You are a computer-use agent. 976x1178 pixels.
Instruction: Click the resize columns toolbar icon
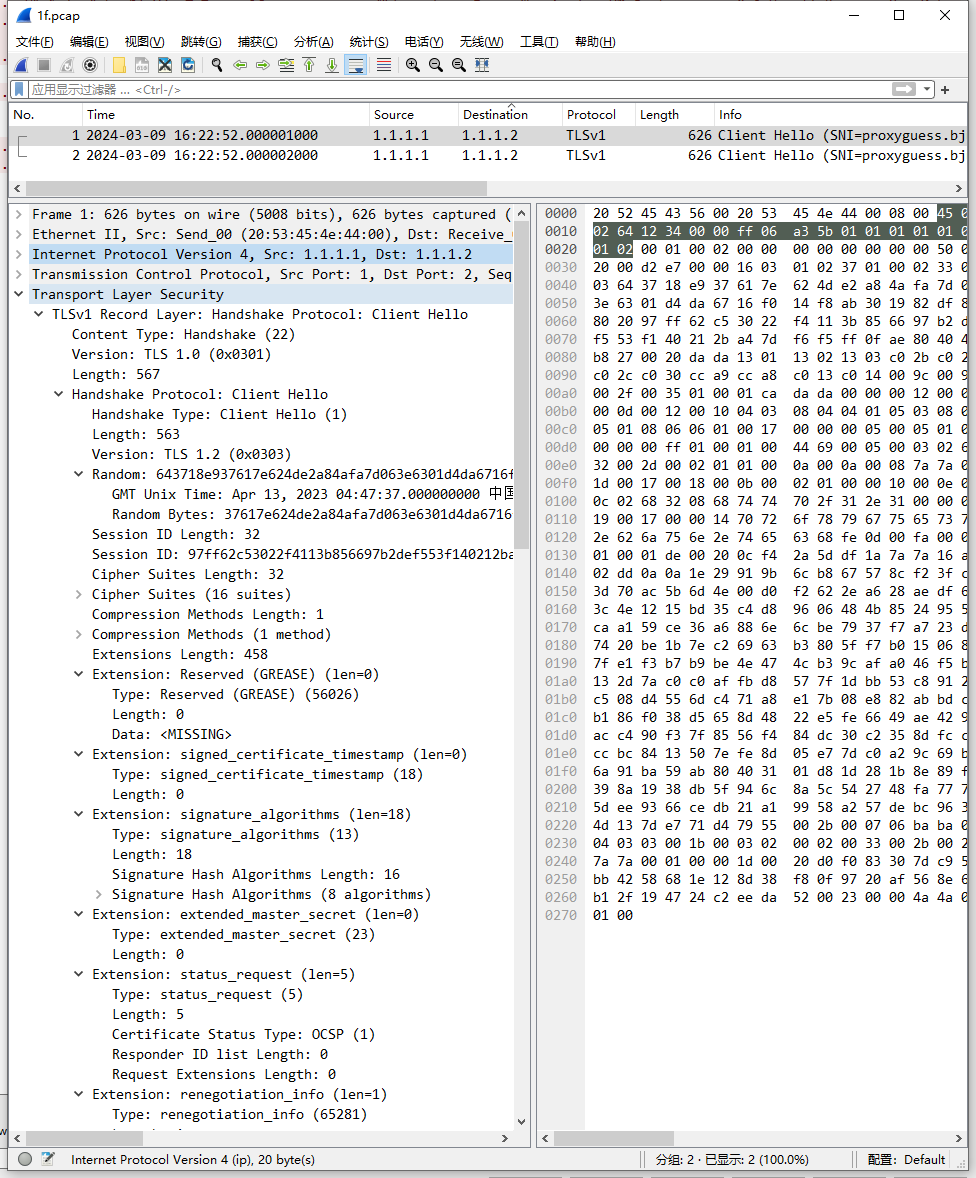point(482,65)
